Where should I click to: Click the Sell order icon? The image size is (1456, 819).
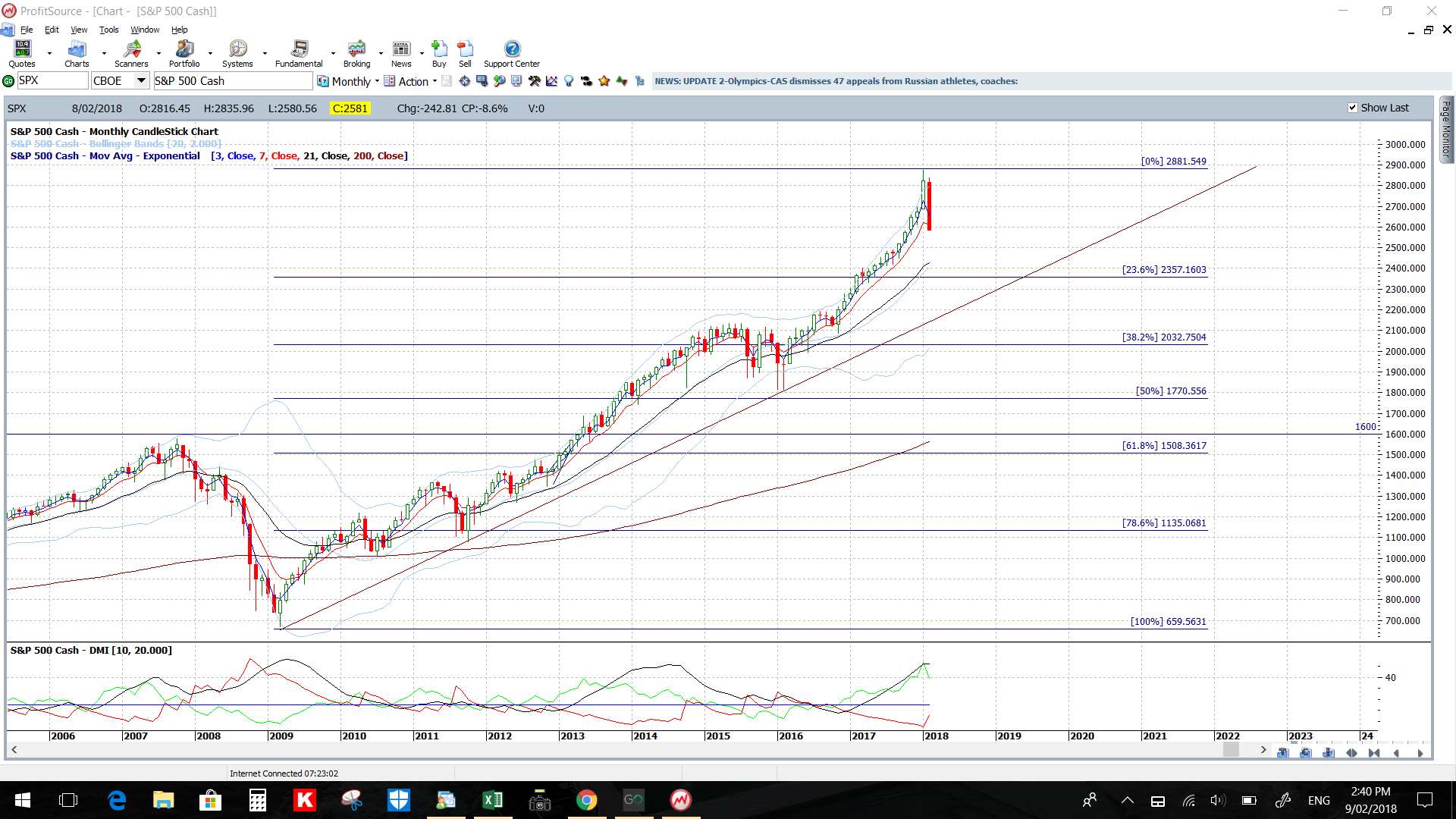(465, 54)
